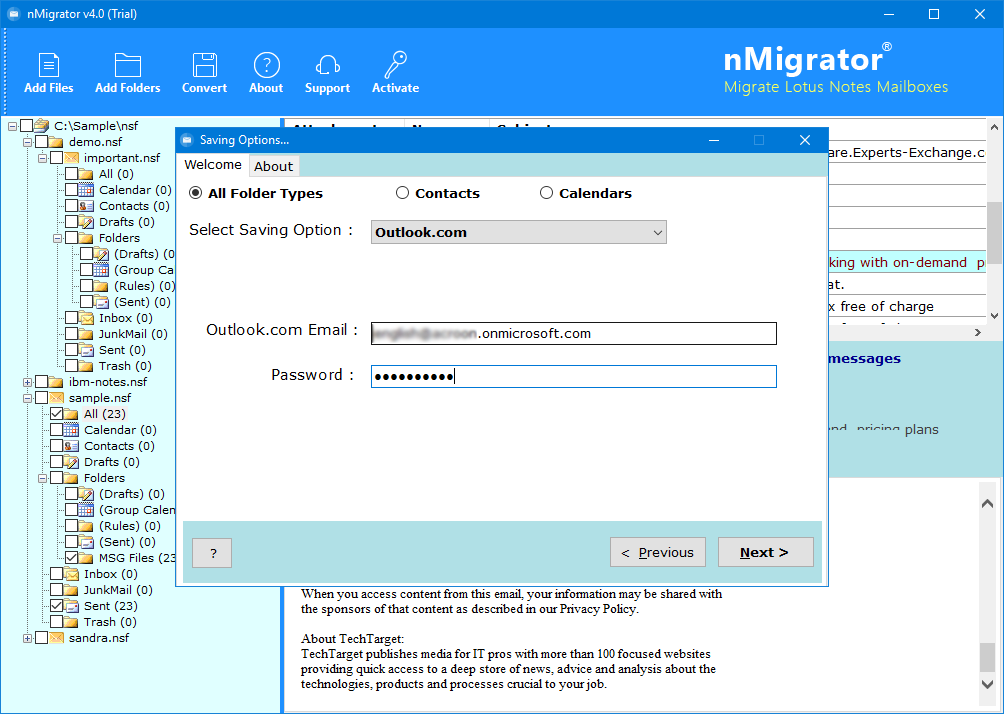The height and width of the screenshot is (714, 1004).
Task: Switch to the Welcome tab
Action: (213, 165)
